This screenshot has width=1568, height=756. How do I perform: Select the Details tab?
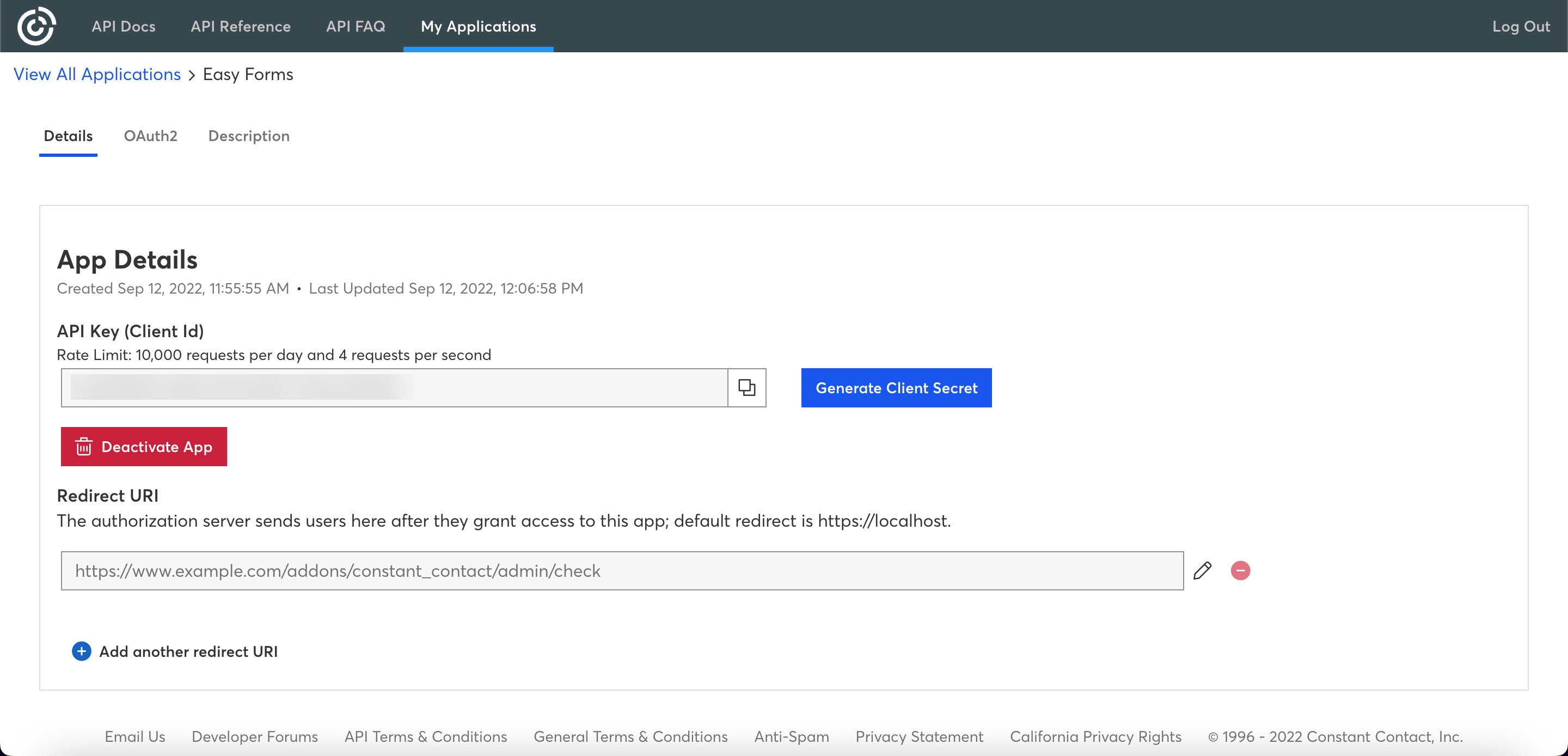(68, 135)
